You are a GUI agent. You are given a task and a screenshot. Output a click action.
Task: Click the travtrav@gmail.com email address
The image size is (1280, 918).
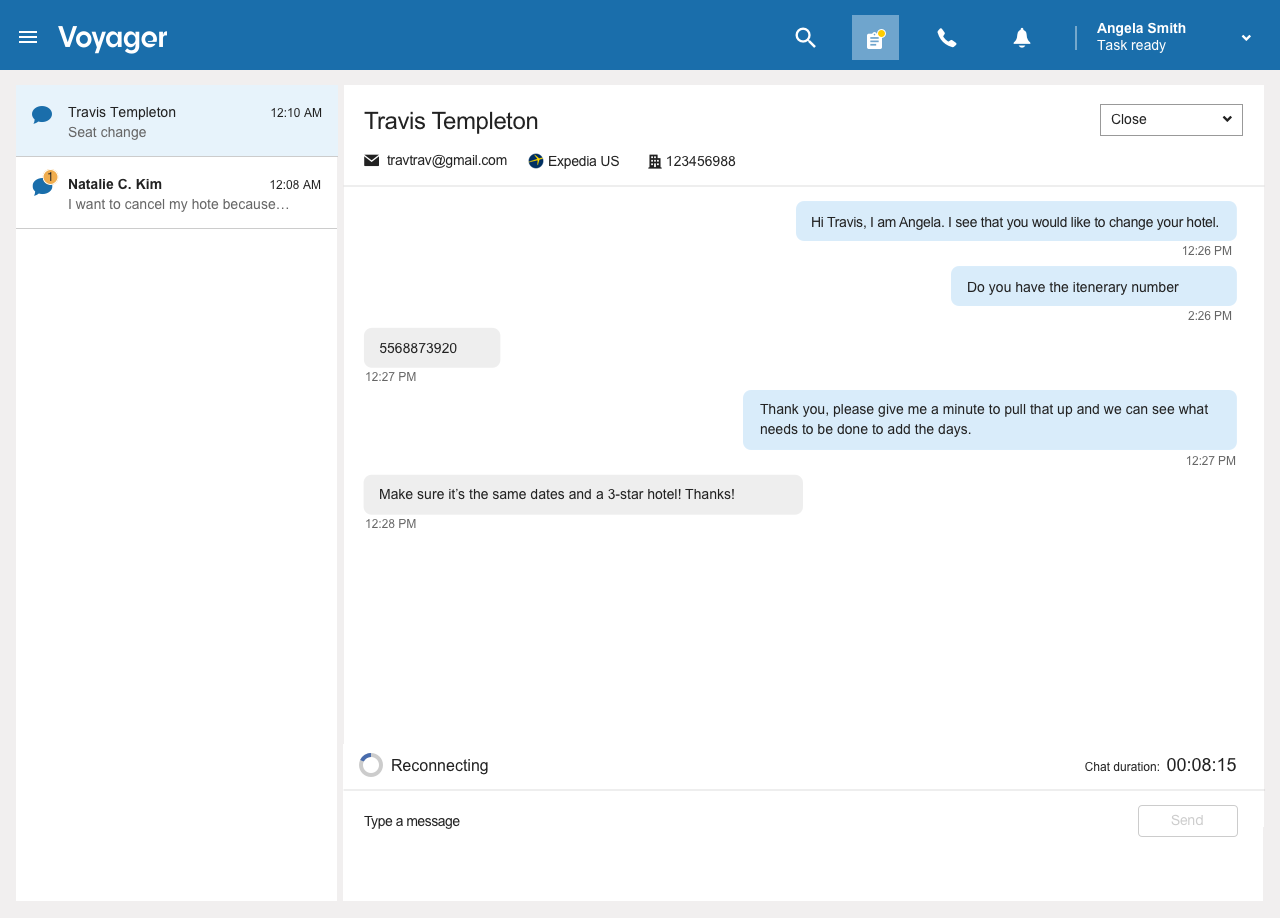446,160
